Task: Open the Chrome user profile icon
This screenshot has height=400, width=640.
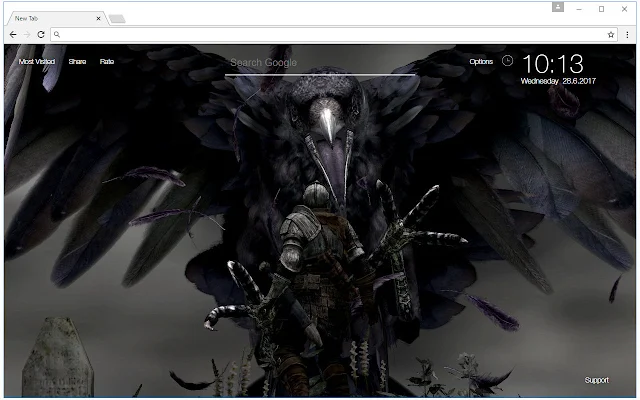Action: click(558, 7)
